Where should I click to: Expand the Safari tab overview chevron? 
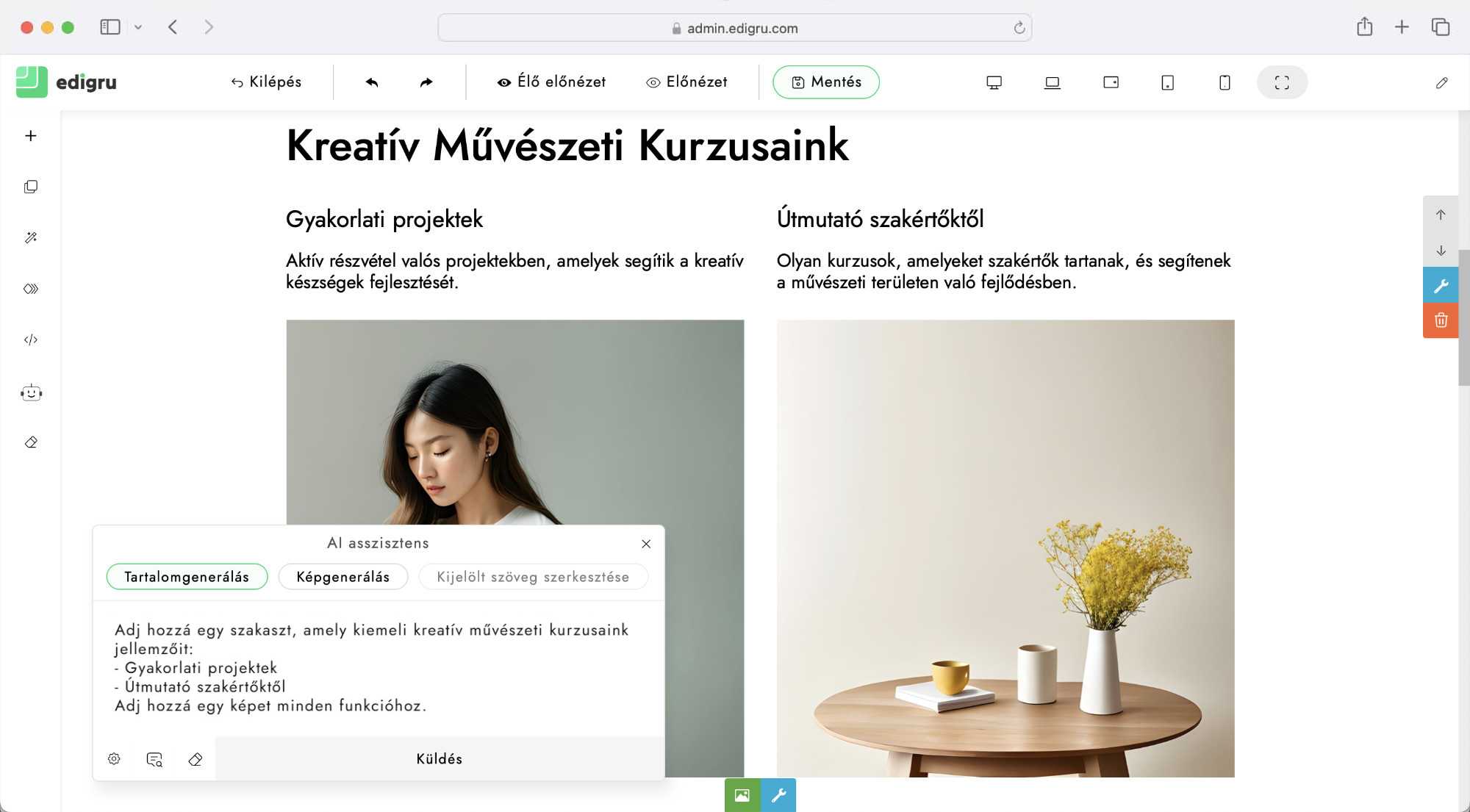pos(139,27)
